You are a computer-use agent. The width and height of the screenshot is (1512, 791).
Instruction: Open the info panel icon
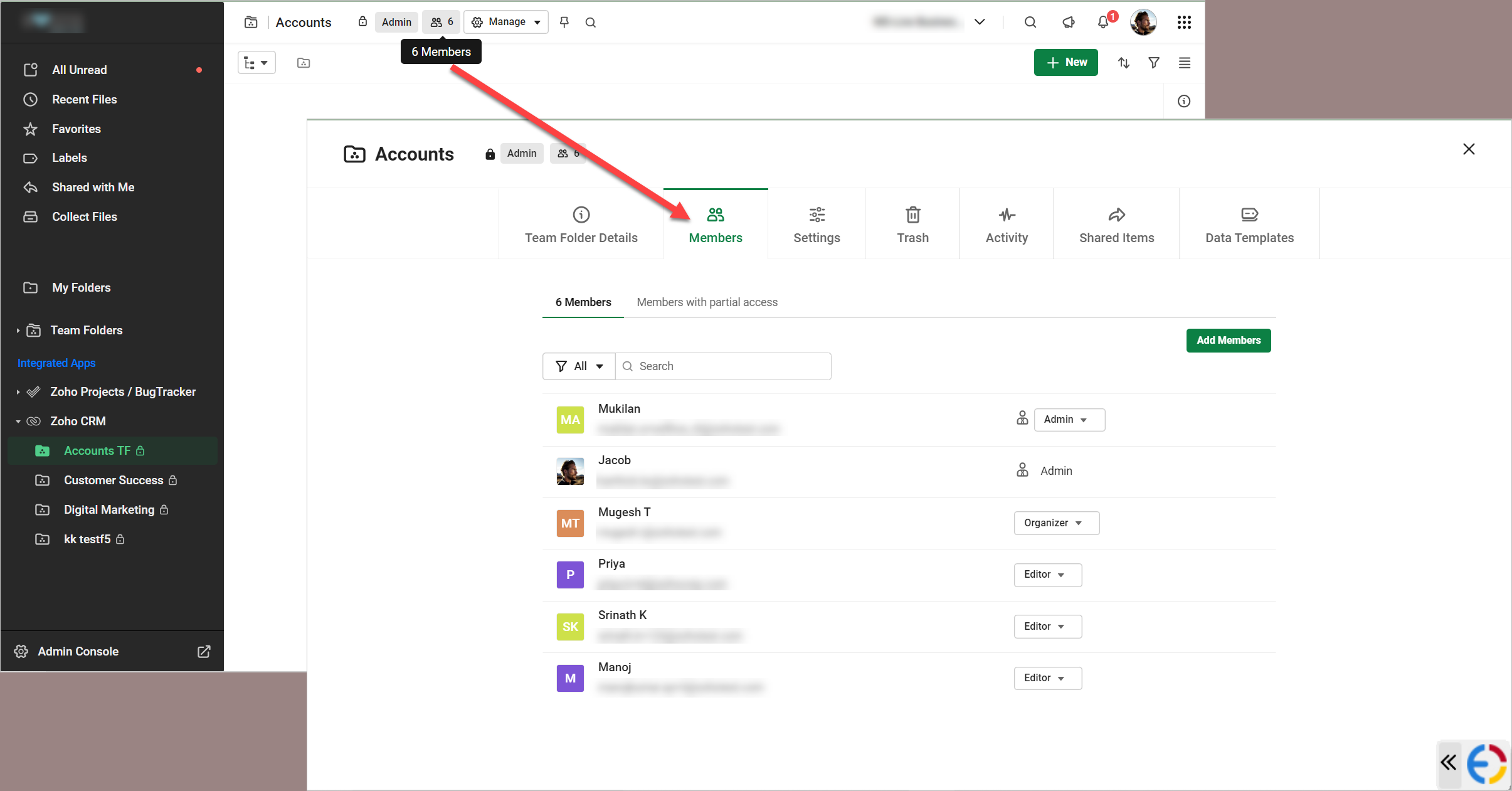(1183, 101)
